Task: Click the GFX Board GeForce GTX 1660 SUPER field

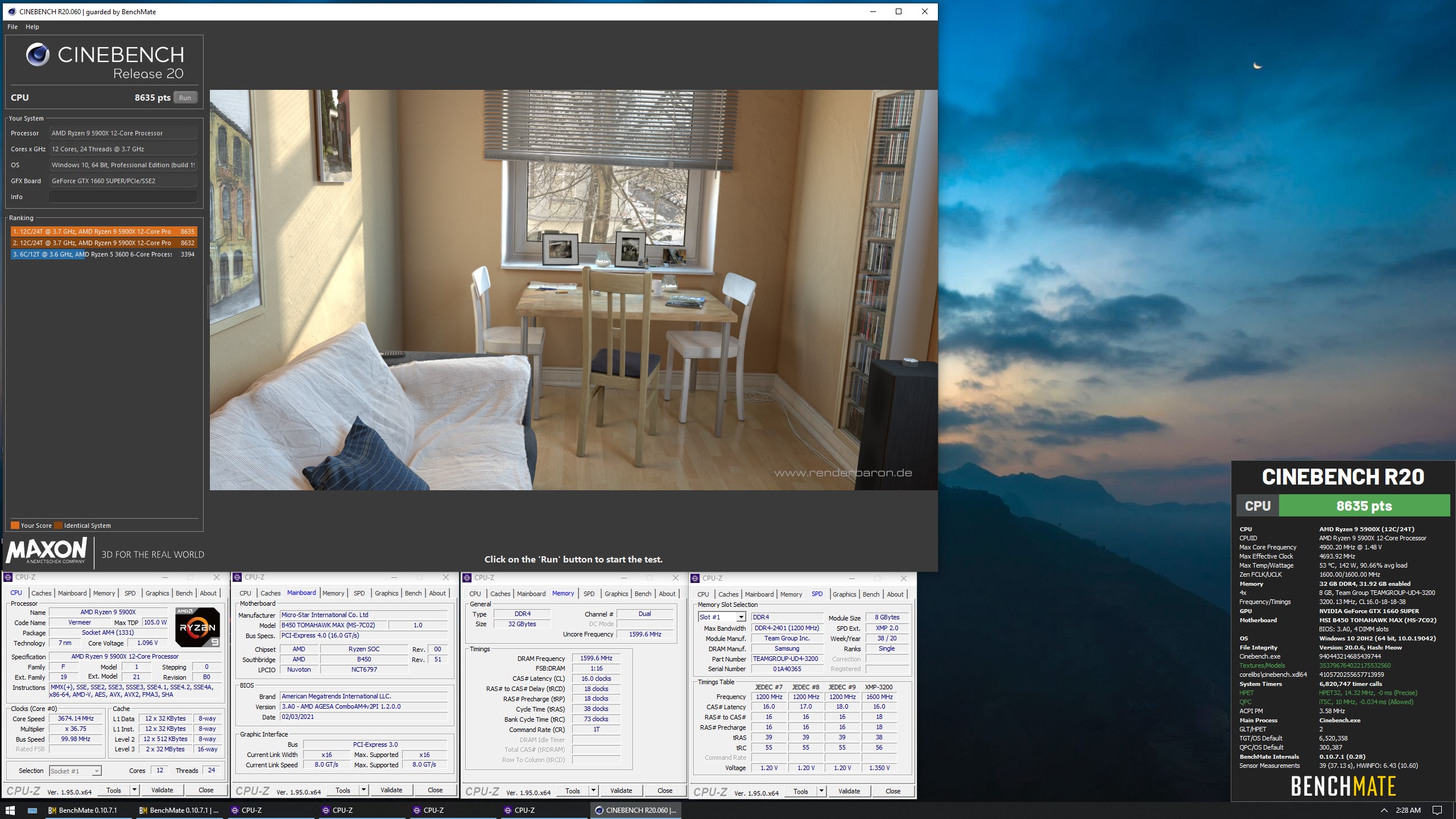Action: coord(123,181)
